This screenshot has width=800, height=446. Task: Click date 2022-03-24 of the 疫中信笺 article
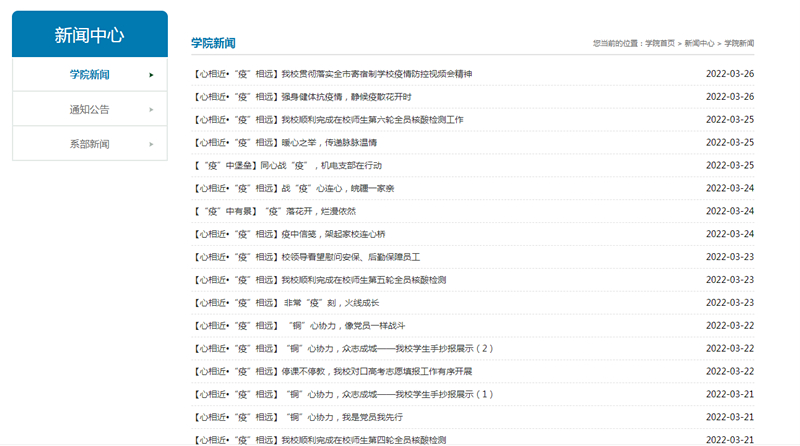pyautogui.click(x=730, y=234)
